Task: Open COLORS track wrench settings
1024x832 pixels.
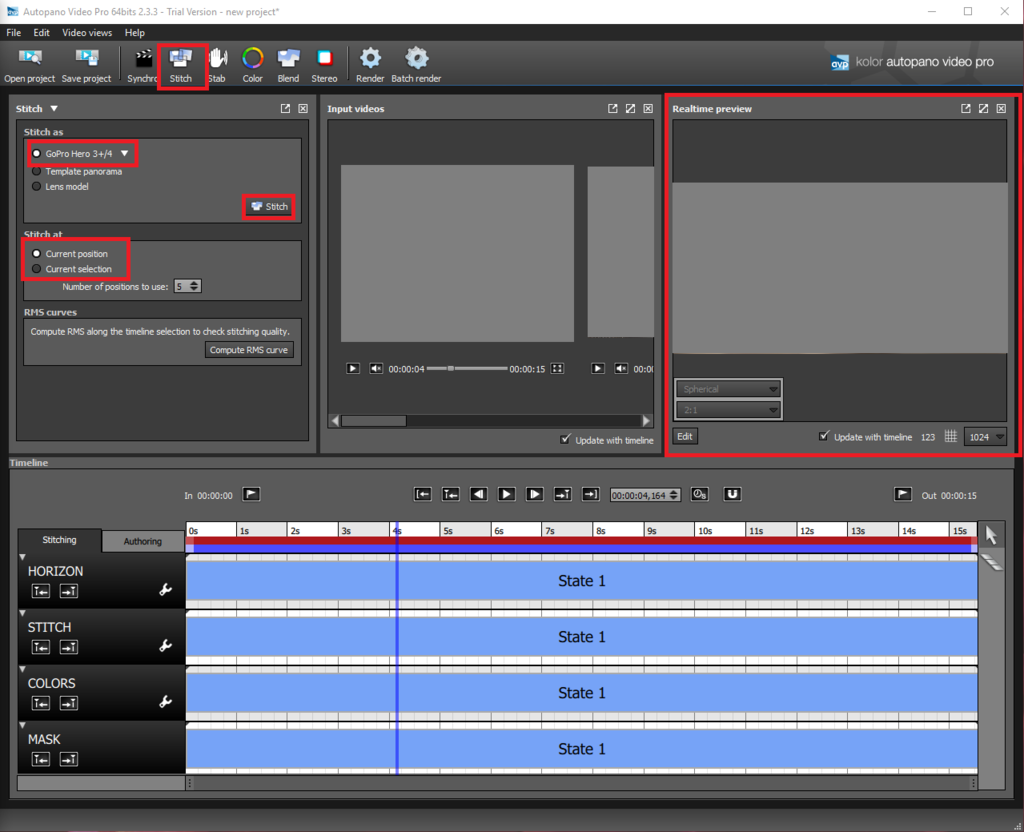Action: coord(165,702)
